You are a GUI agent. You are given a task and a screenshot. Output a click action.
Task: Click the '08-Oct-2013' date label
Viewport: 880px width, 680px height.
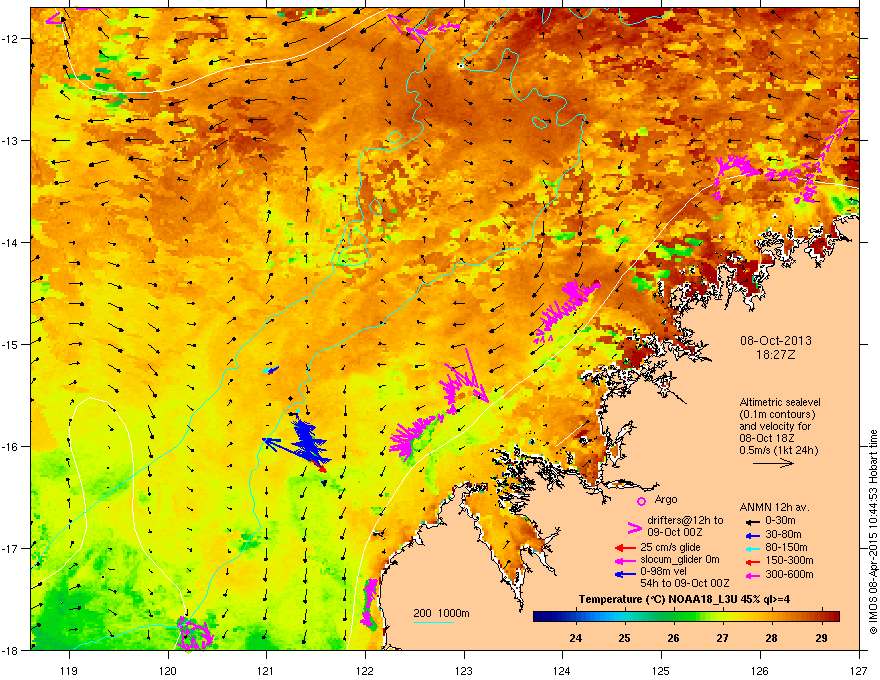coord(776,341)
